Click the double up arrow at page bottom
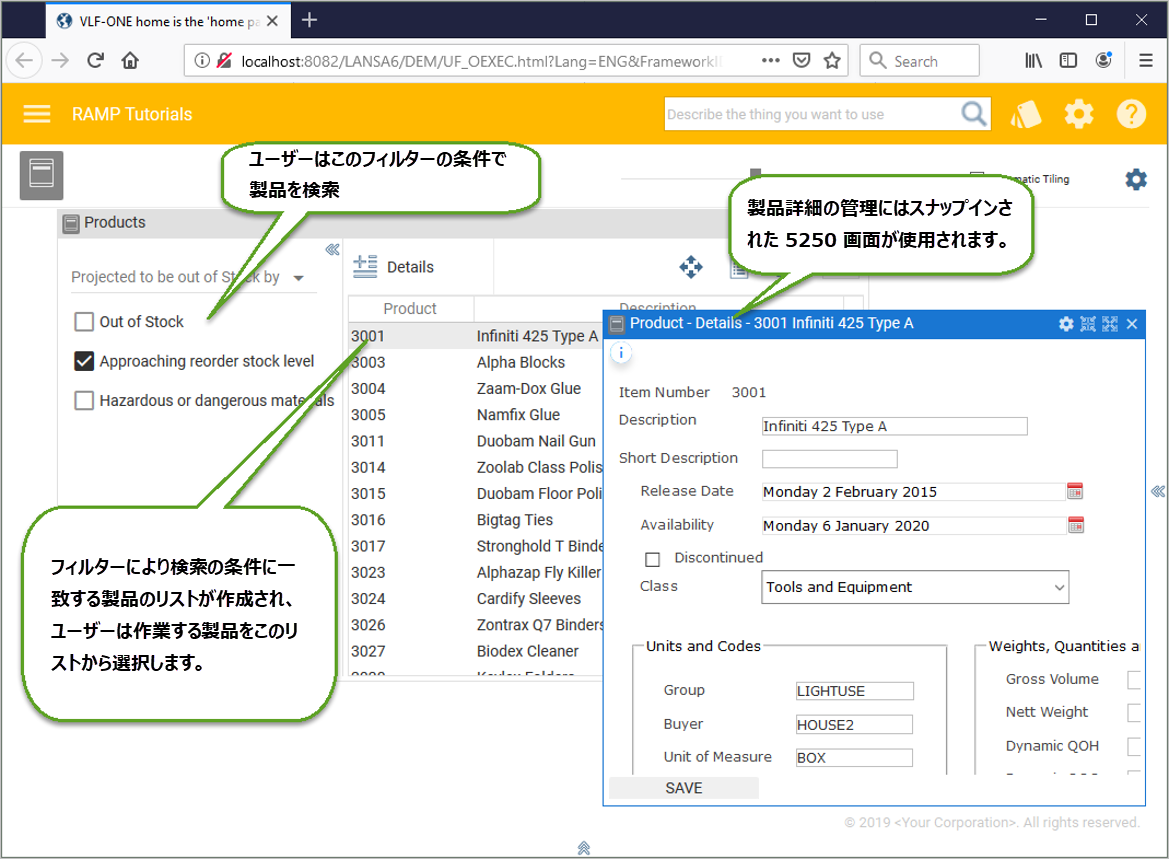Screen dimensions: 1169x859 (584, 848)
